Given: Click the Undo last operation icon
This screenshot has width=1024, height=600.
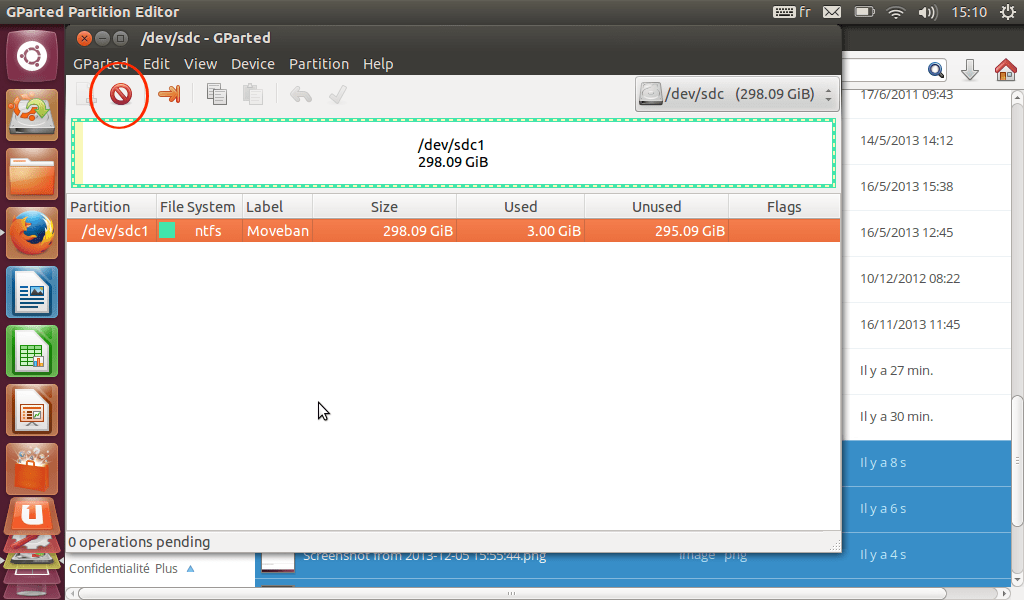Looking at the screenshot, I should [x=301, y=95].
